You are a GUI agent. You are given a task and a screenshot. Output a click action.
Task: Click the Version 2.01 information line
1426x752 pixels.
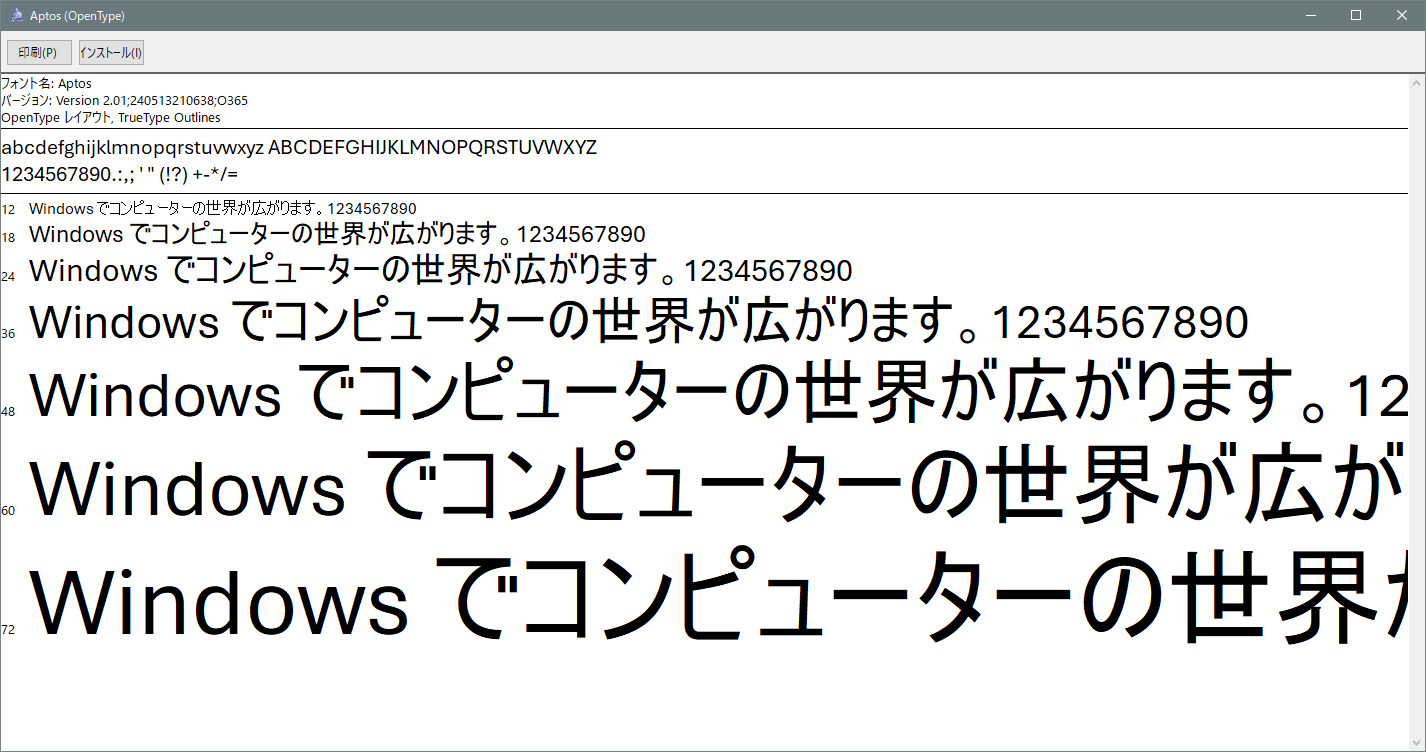(124, 101)
